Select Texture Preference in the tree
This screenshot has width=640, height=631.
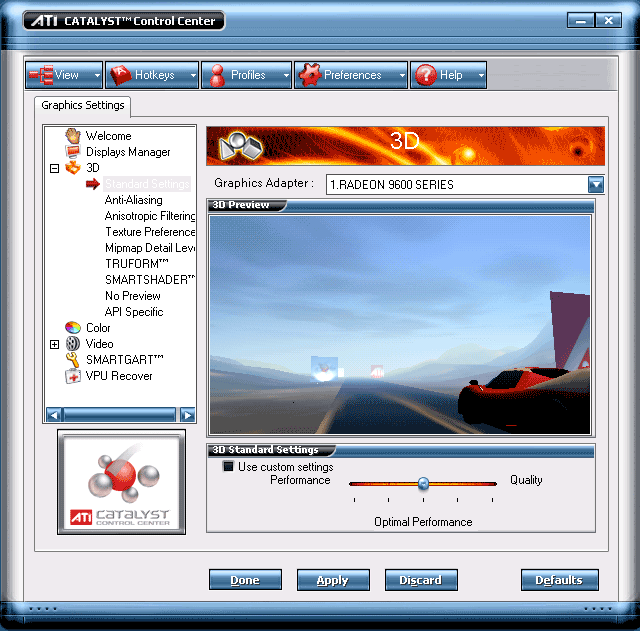(x=150, y=232)
